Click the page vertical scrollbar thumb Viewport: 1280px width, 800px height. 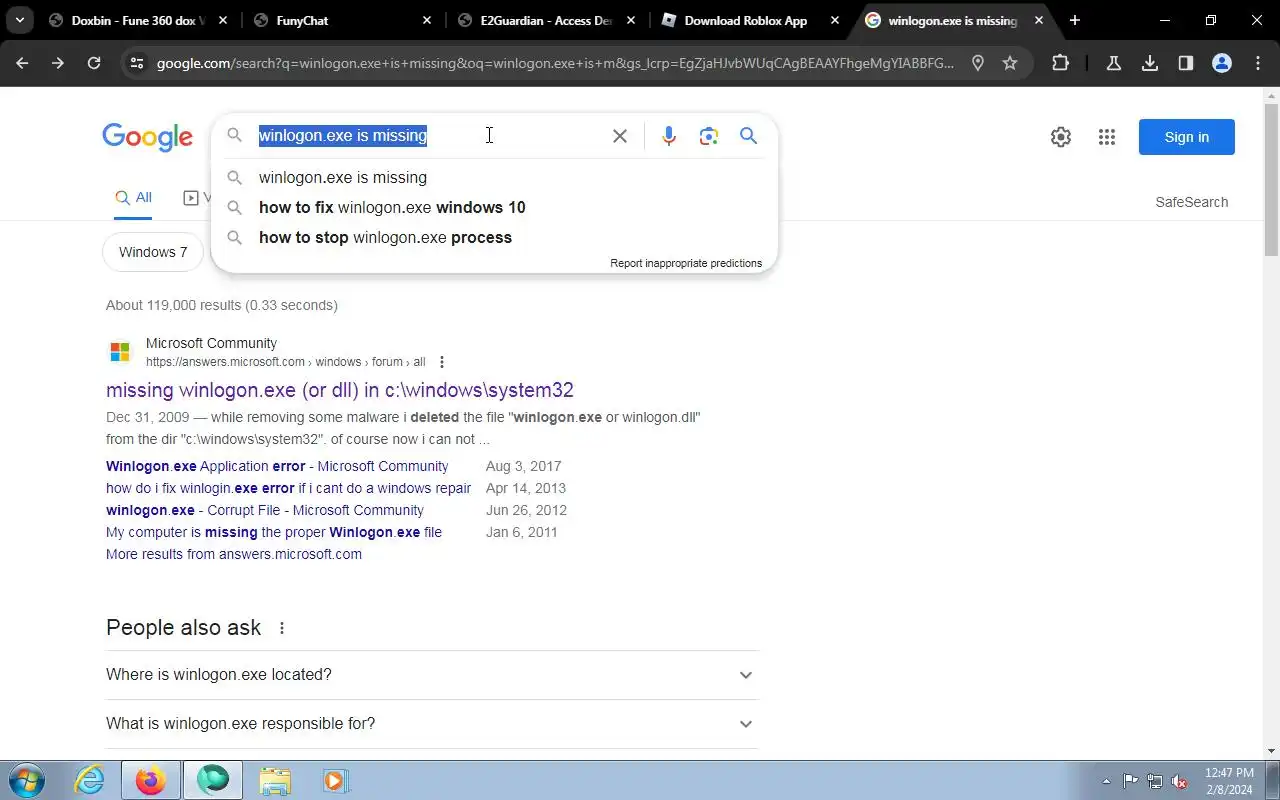click(1271, 180)
